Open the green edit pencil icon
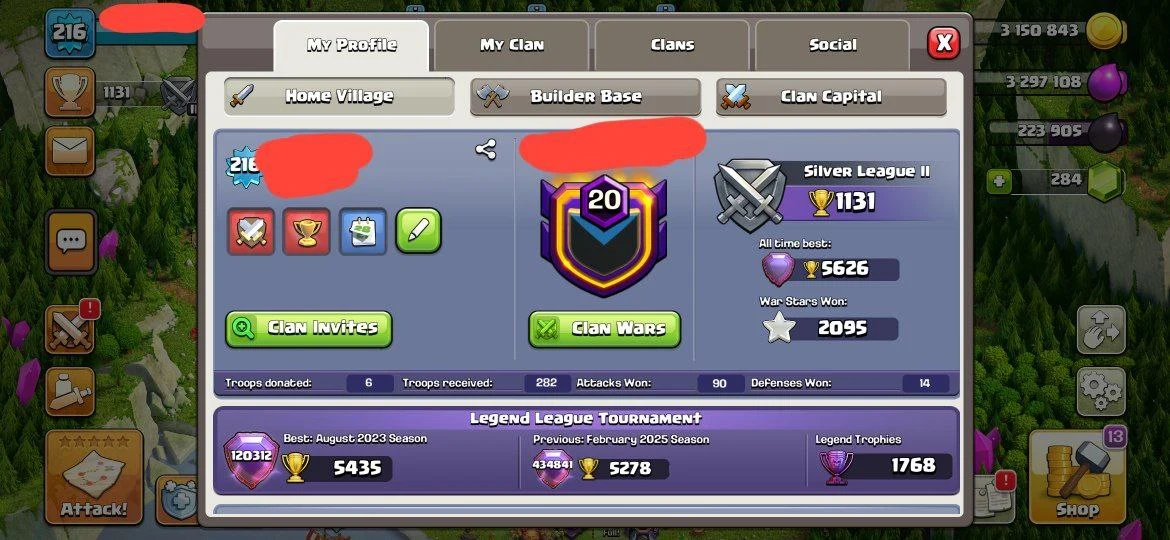1170x540 pixels. tap(419, 230)
